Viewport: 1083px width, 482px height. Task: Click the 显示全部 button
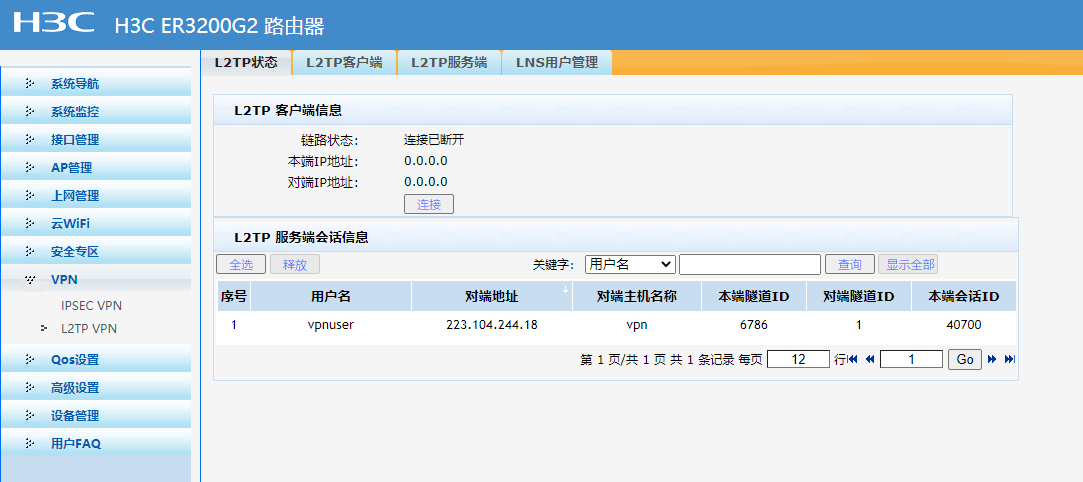tap(908, 264)
